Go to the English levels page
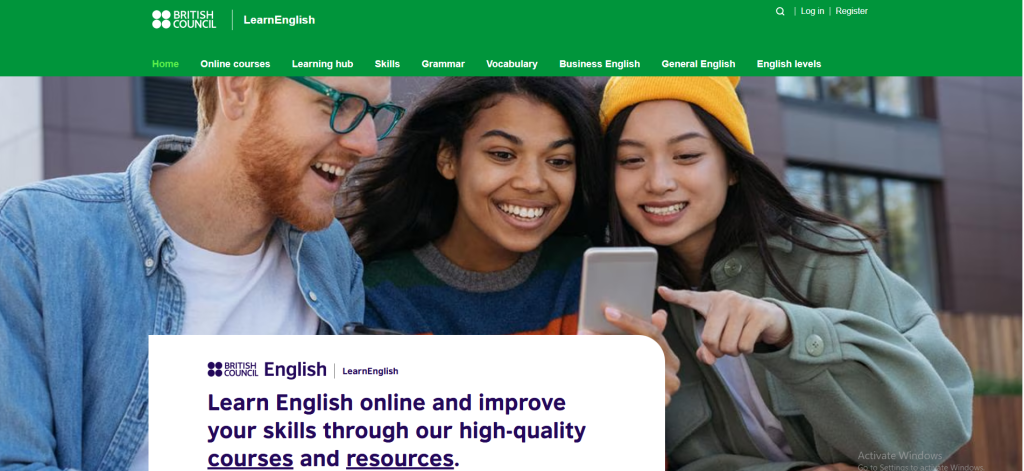 point(789,64)
